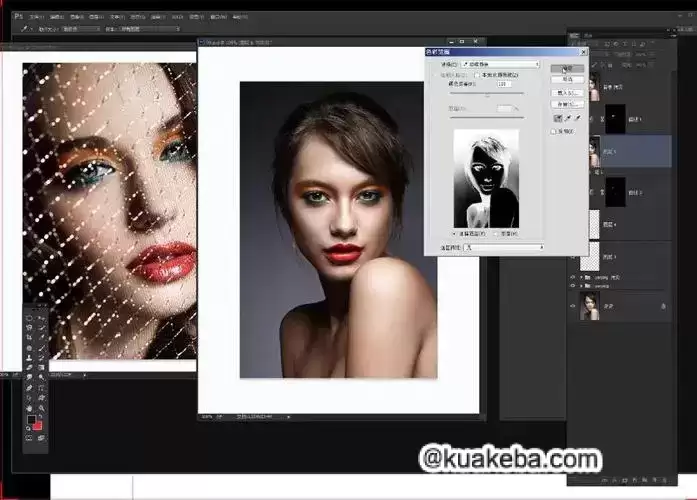Select the Crop tool in the toolbox
The width and height of the screenshot is (697, 500).
coord(29,337)
